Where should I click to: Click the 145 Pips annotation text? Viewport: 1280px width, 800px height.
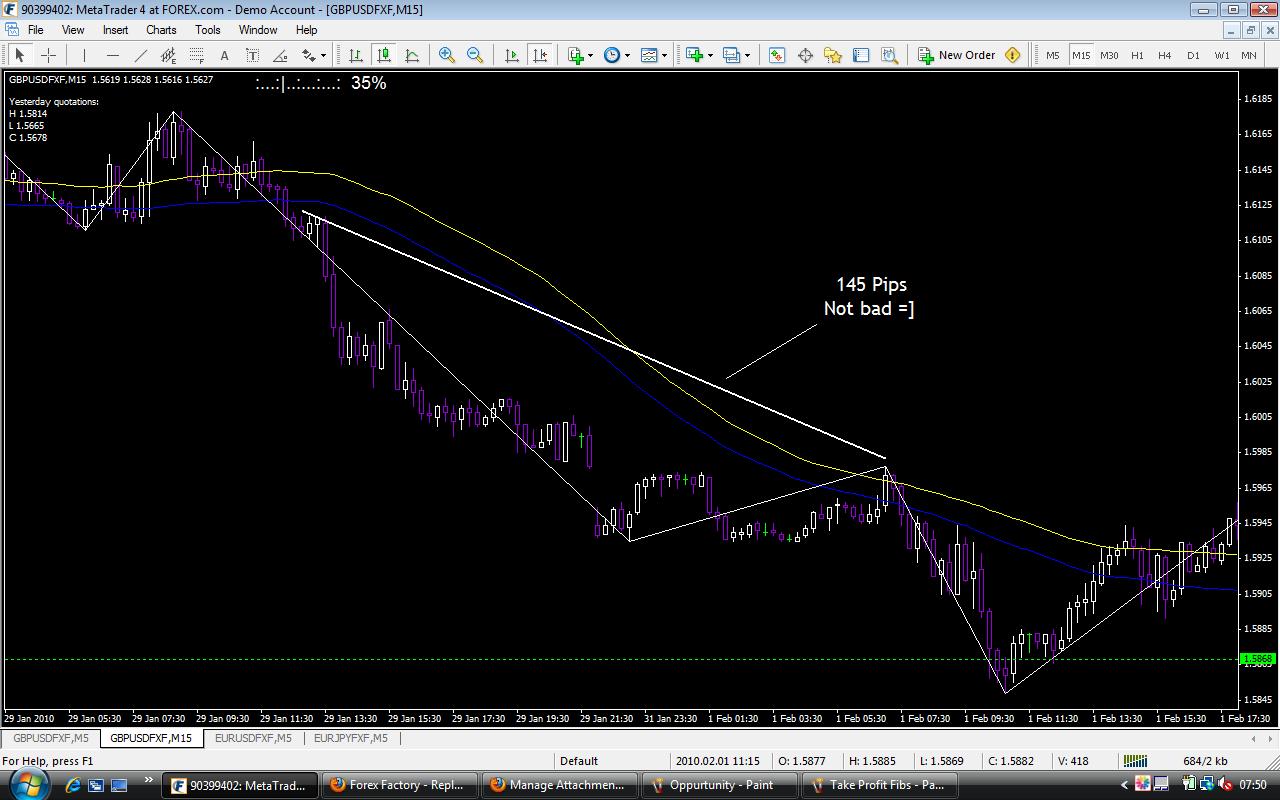871,285
